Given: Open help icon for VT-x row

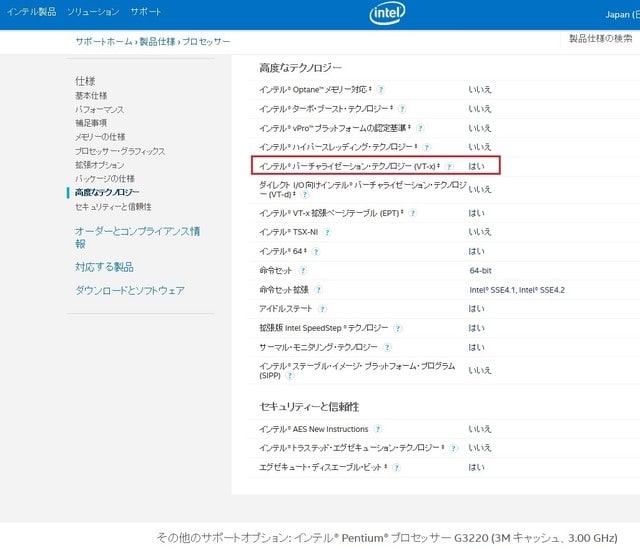Looking at the screenshot, I should (449, 166).
